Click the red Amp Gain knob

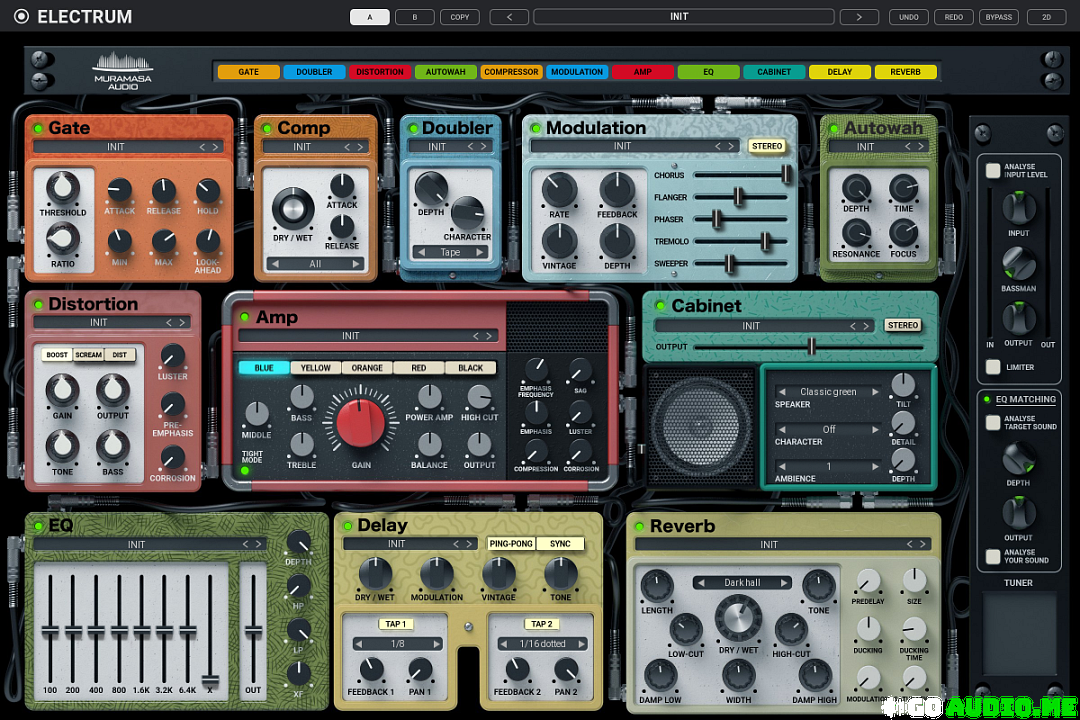(361, 422)
